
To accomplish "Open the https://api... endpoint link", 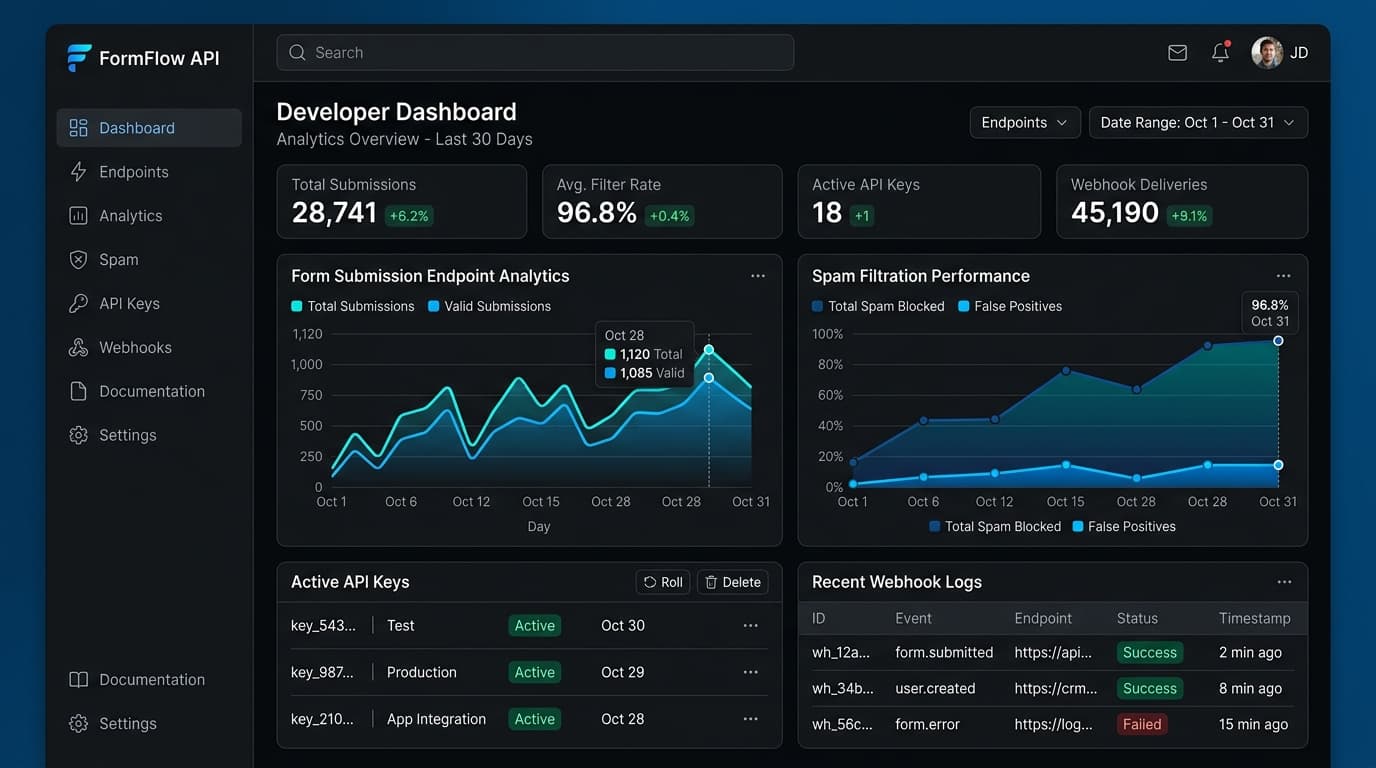I will (x=1053, y=653).
